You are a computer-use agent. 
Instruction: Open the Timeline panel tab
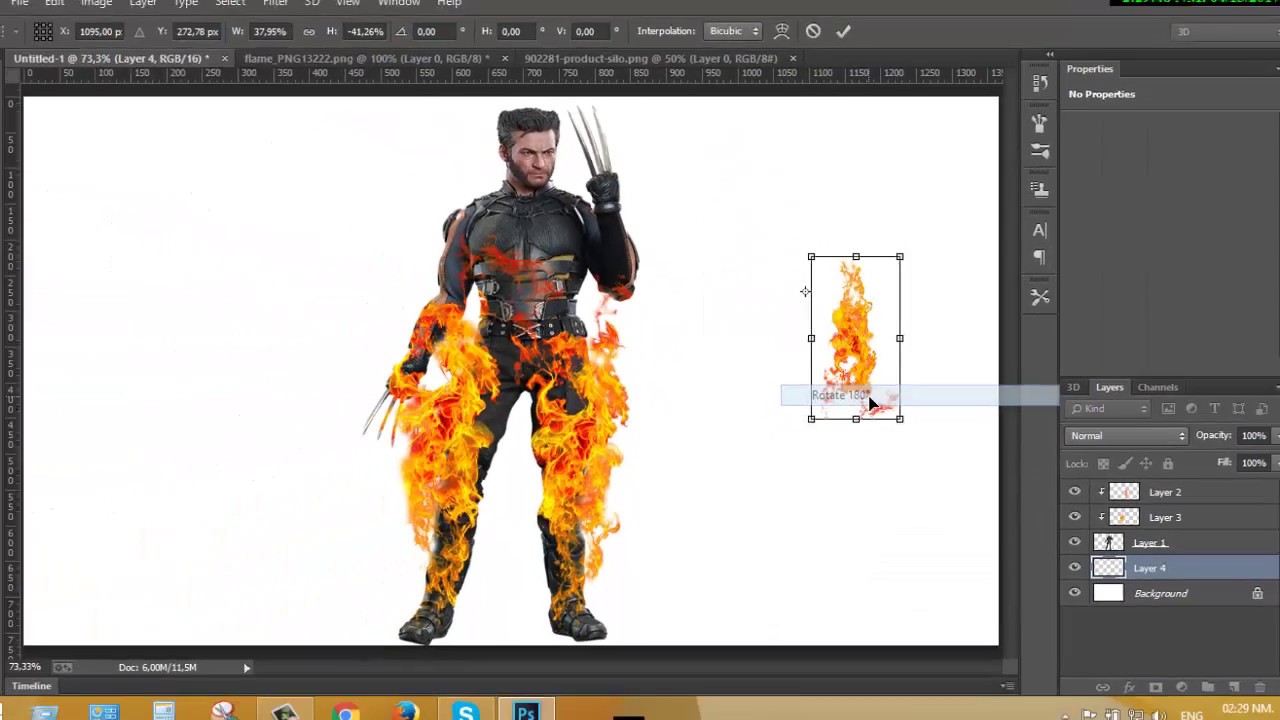(31, 686)
